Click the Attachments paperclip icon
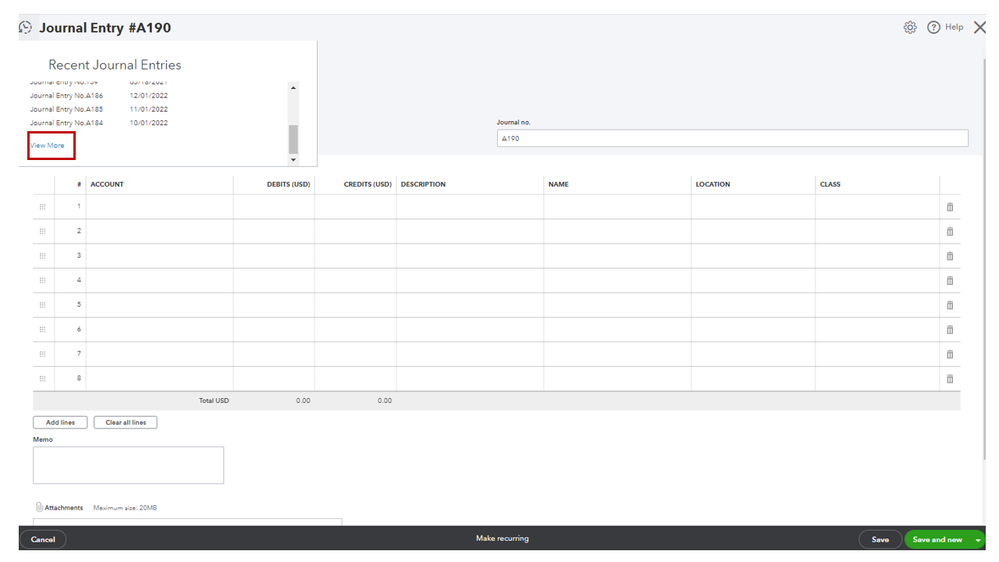The height and width of the screenshot is (562, 999). coord(39,507)
